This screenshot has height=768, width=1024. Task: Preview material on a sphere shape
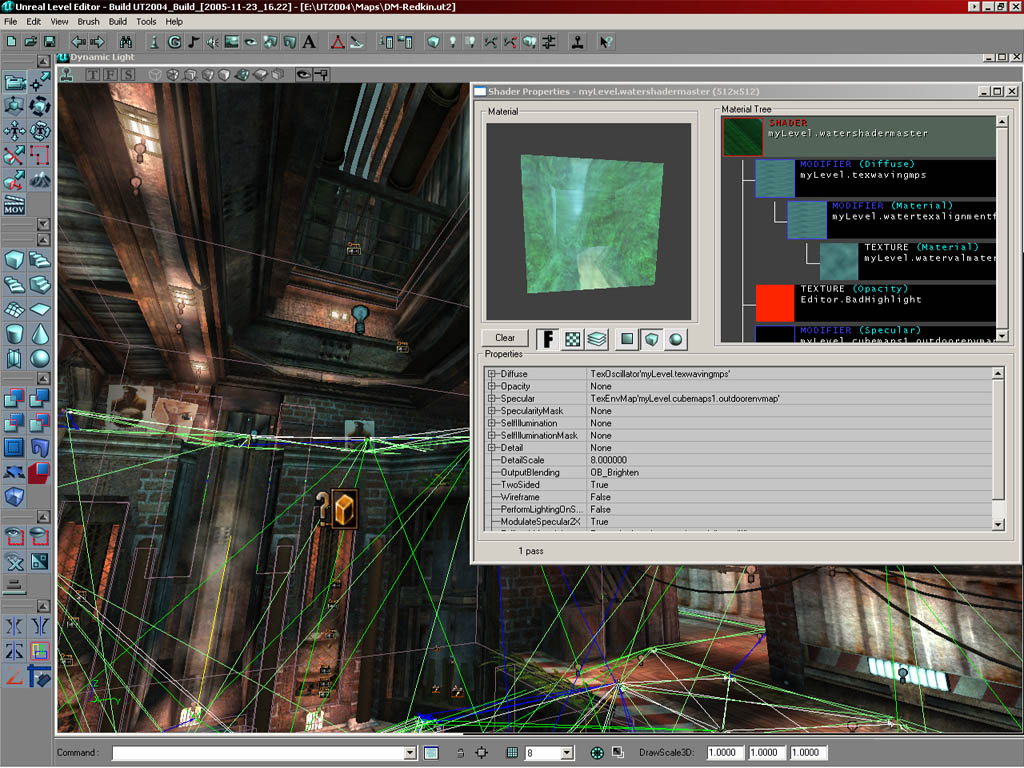(676, 339)
